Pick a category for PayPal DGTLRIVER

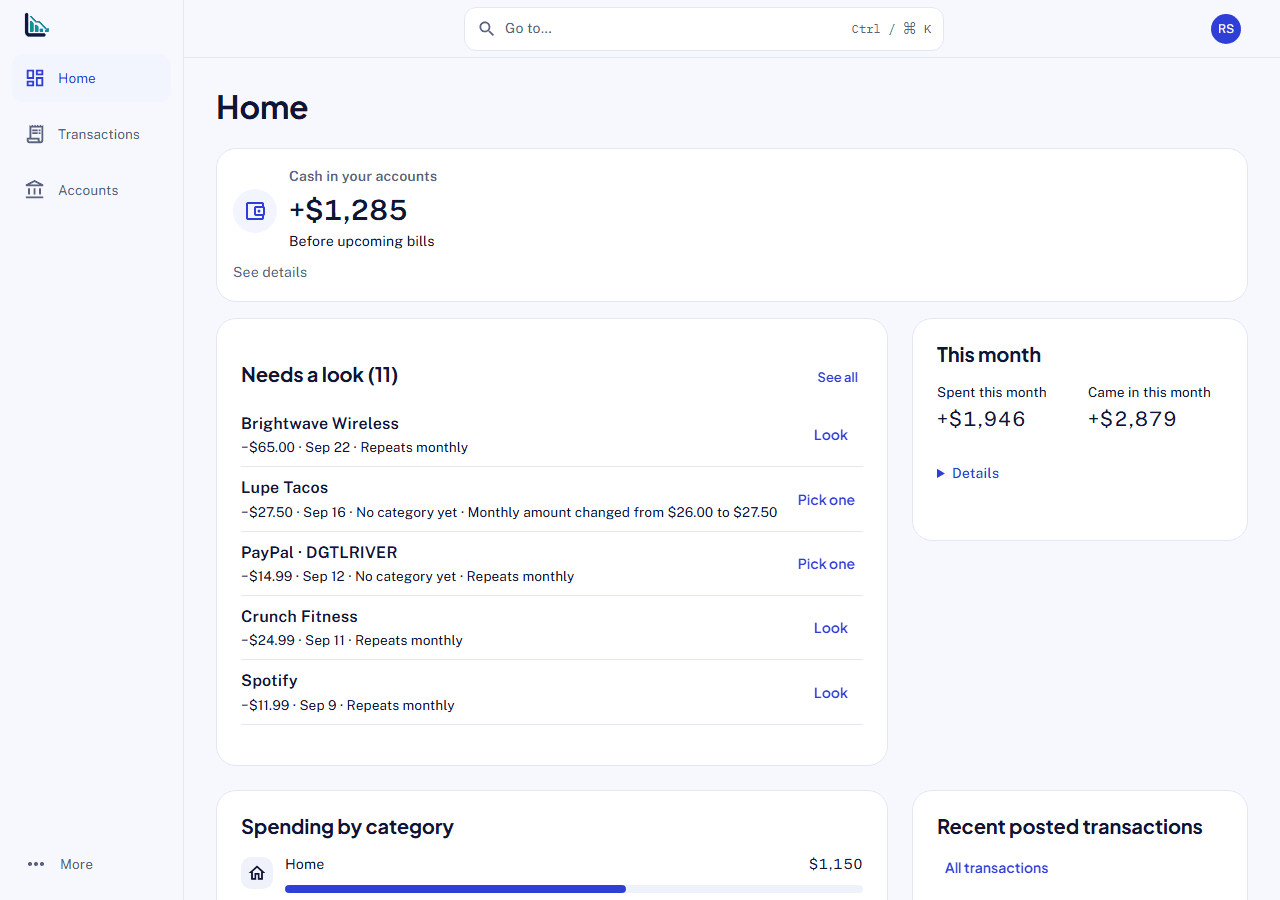[x=826, y=564]
